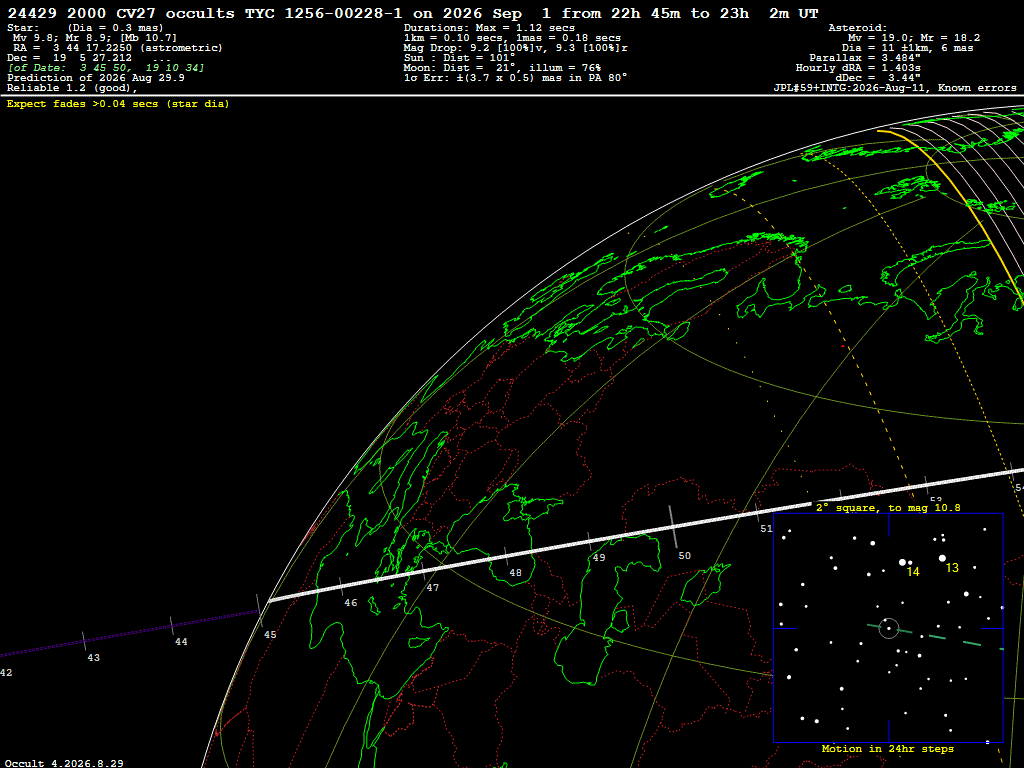Click minute marker 50 on the shadow path
1024x768 pixels.
tap(684, 556)
